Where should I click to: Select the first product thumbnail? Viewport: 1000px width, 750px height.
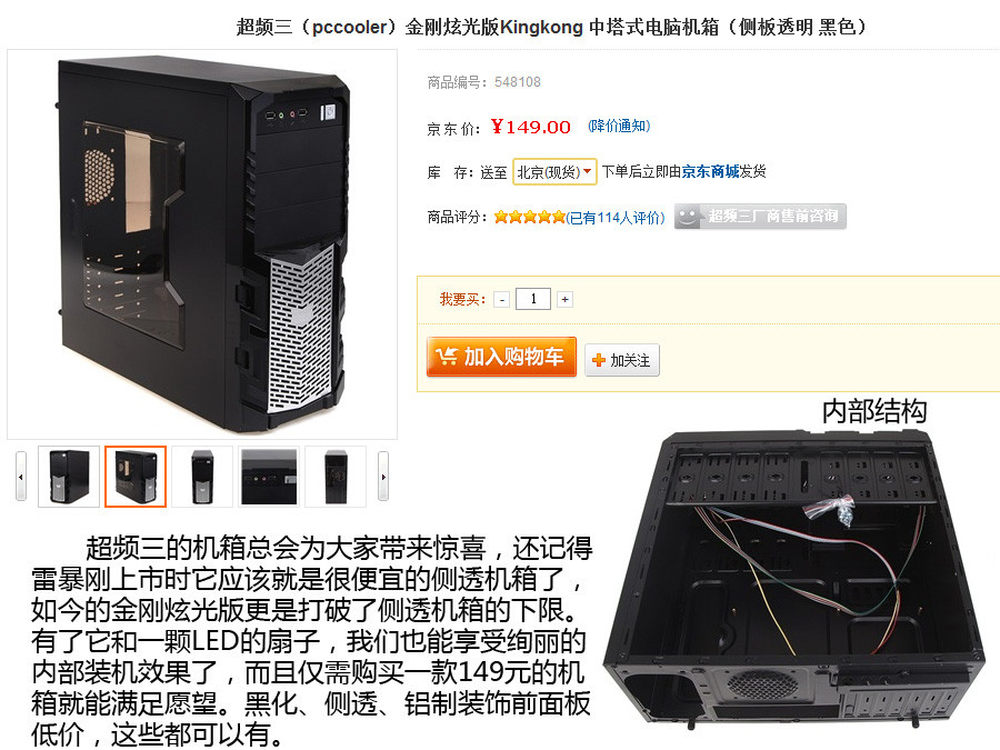69,476
